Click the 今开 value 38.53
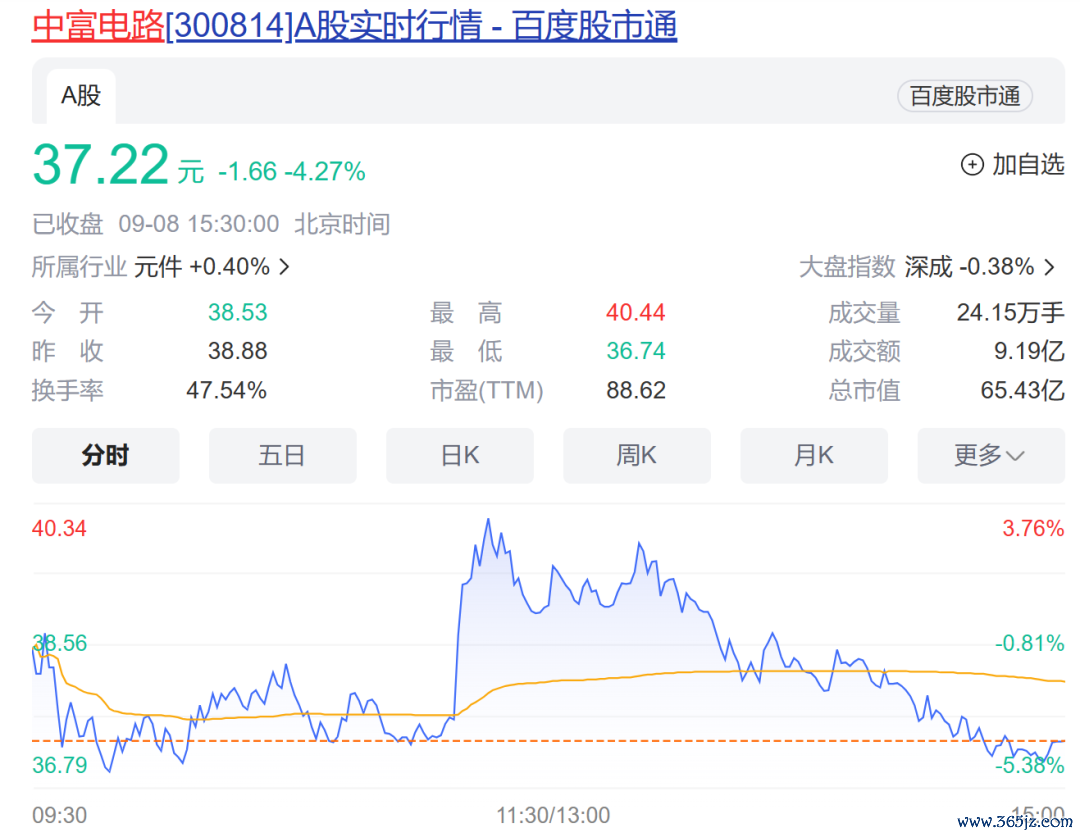The height and width of the screenshot is (837, 1080). tap(238, 313)
